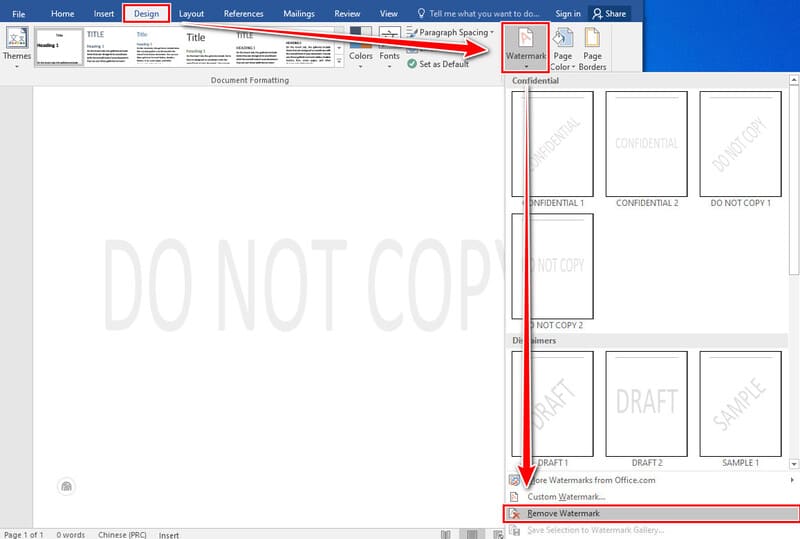800x539 pixels.
Task: Click the More Watermarks Office.com icon
Action: click(x=514, y=480)
